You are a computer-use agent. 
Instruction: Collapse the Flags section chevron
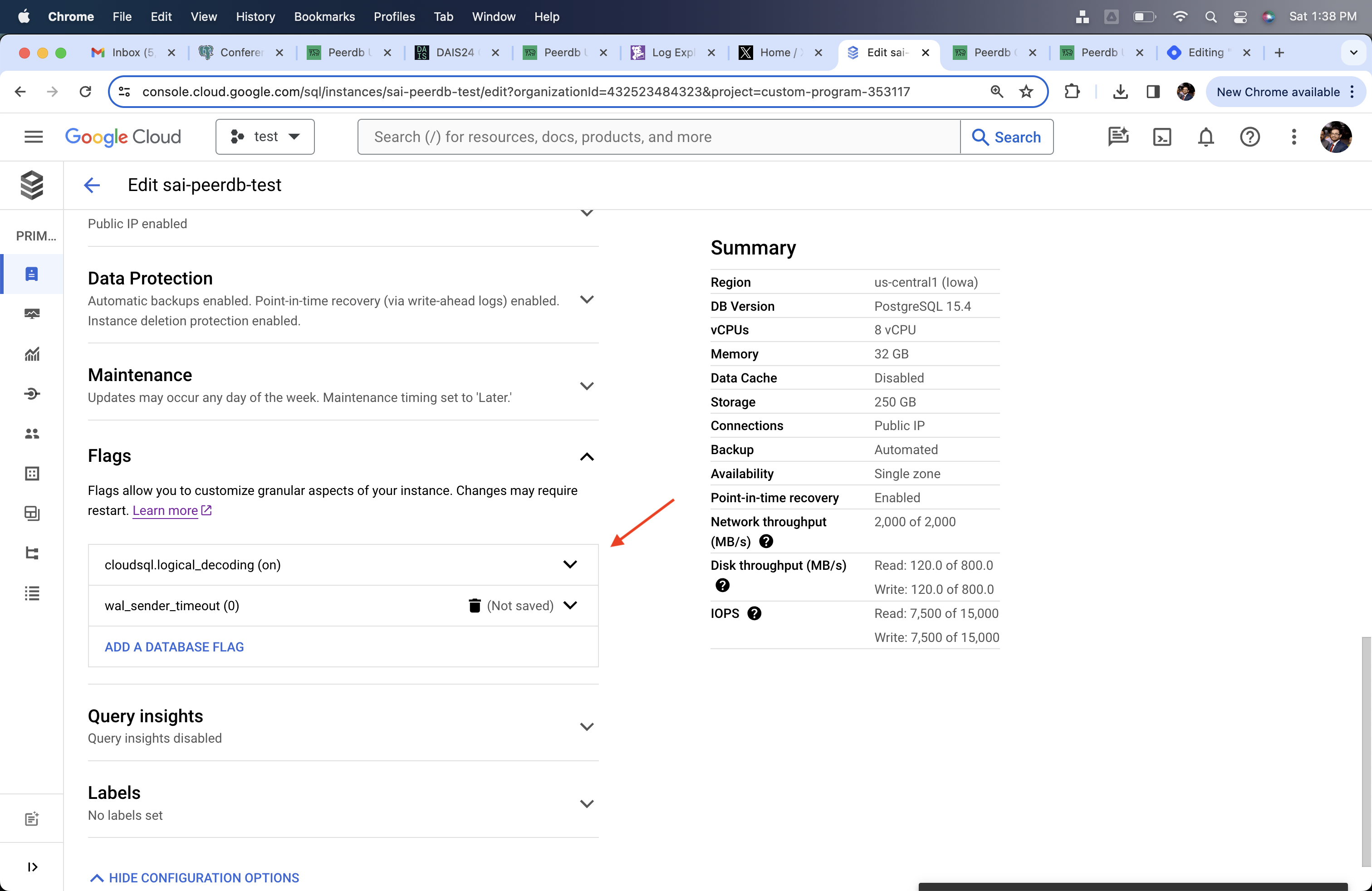pos(586,455)
